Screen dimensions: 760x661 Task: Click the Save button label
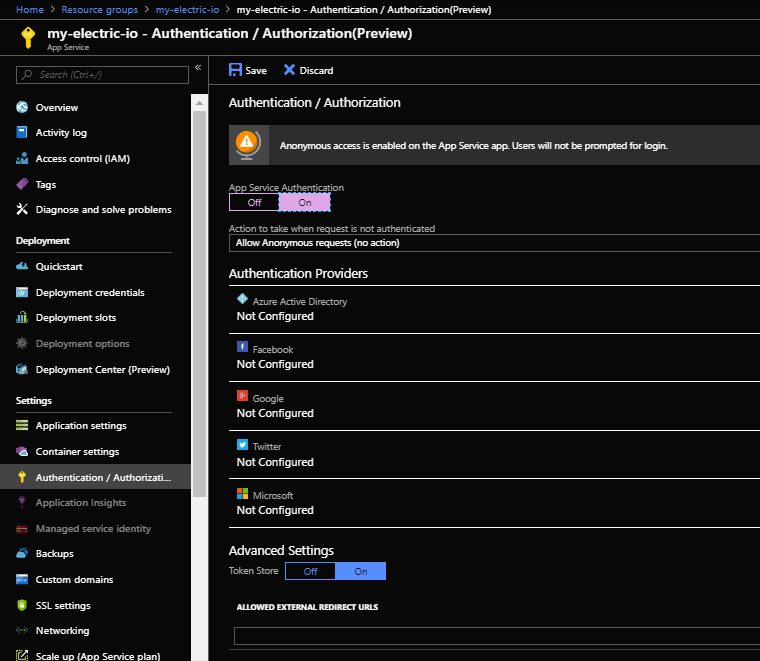click(256, 70)
